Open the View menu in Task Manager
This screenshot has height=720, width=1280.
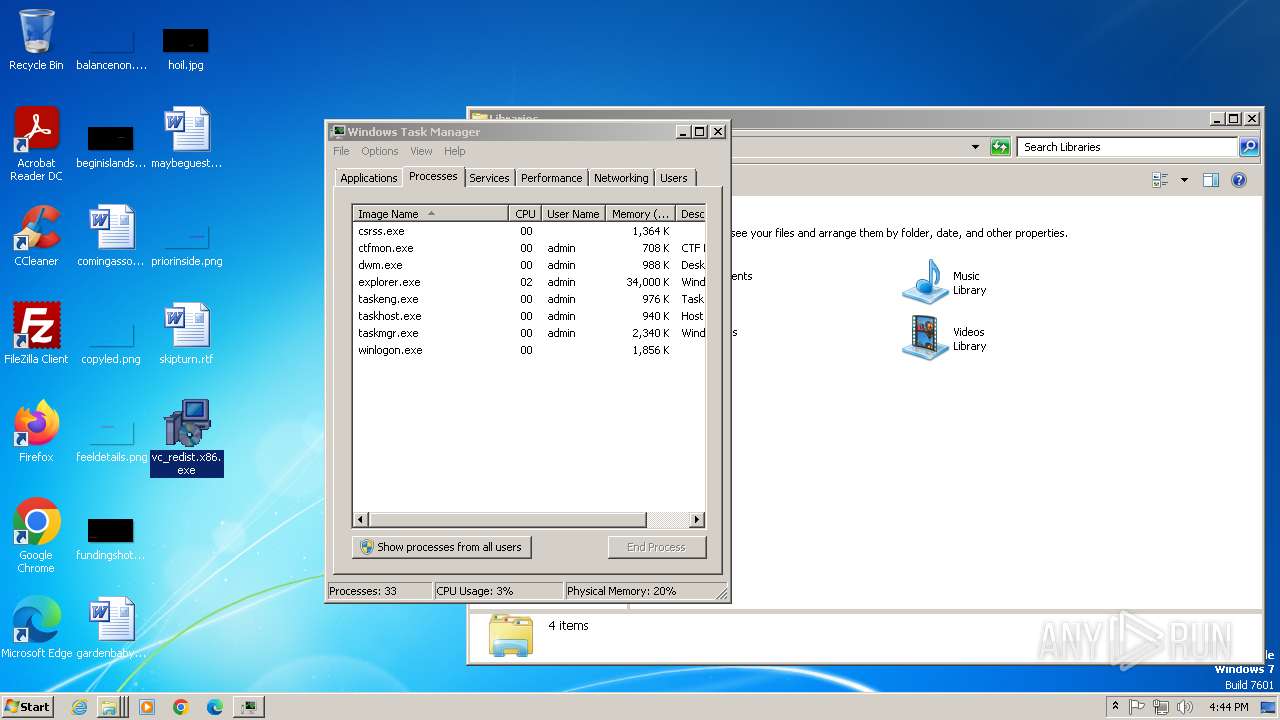click(x=421, y=151)
